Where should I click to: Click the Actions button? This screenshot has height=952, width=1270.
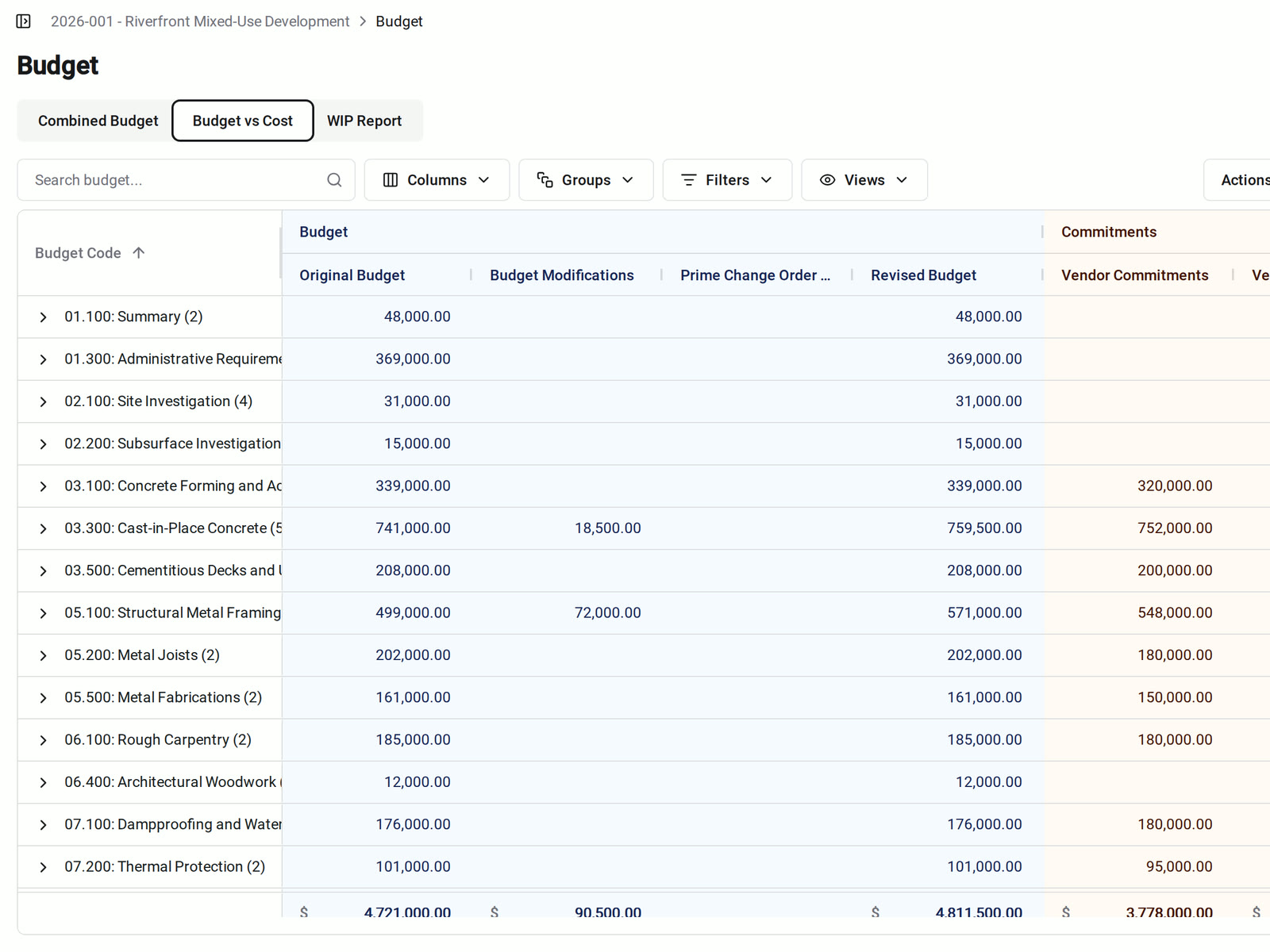[1238, 180]
